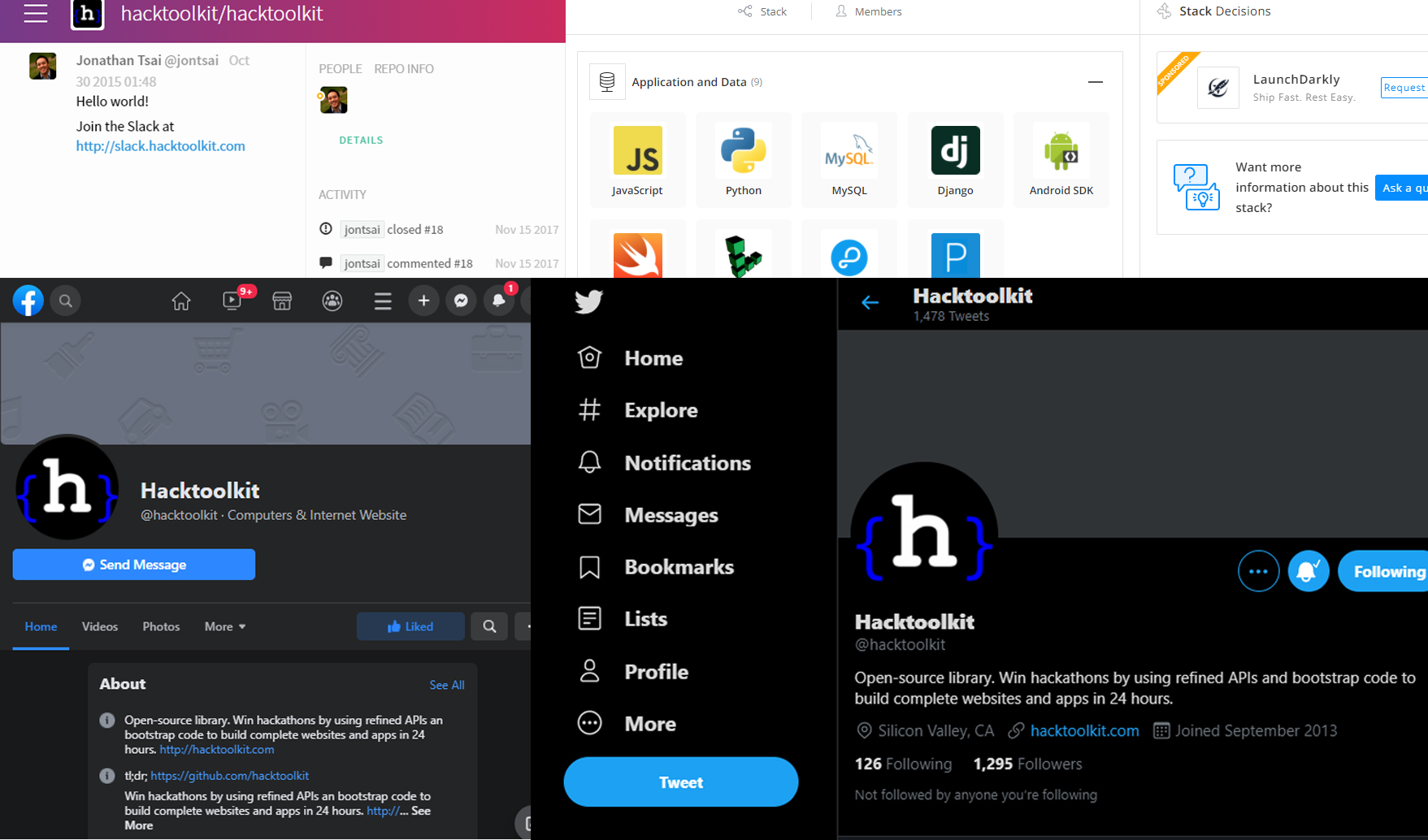Click the Ask a question button
The width and height of the screenshot is (1428, 840).
(x=1401, y=188)
